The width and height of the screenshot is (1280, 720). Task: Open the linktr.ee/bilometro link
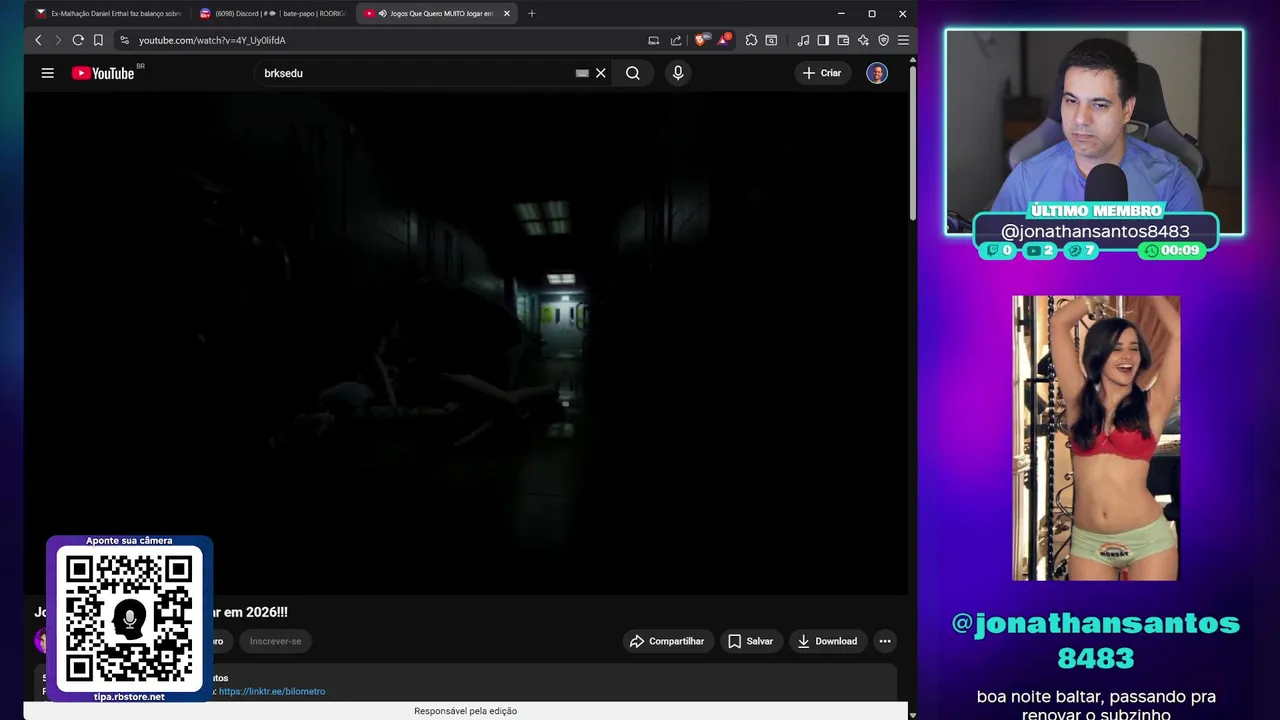click(x=272, y=691)
